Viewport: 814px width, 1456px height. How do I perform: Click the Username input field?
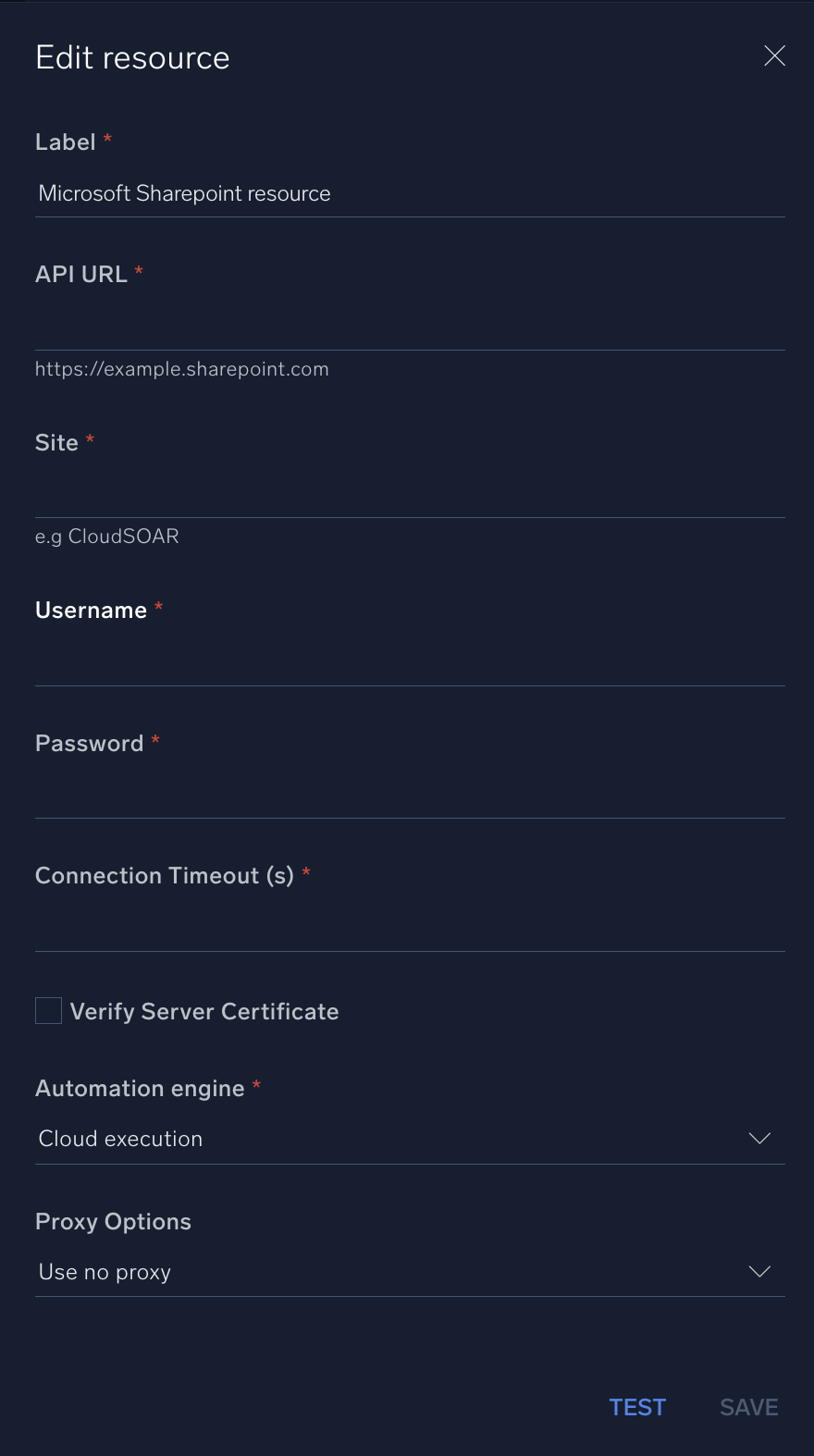click(x=407, y=661)
